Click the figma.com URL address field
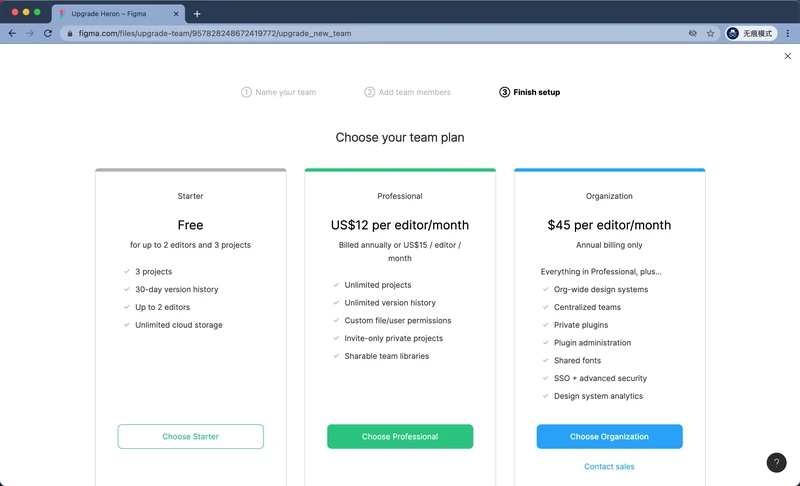This screenshot has width=800, height=486. (x=378, y=33)
